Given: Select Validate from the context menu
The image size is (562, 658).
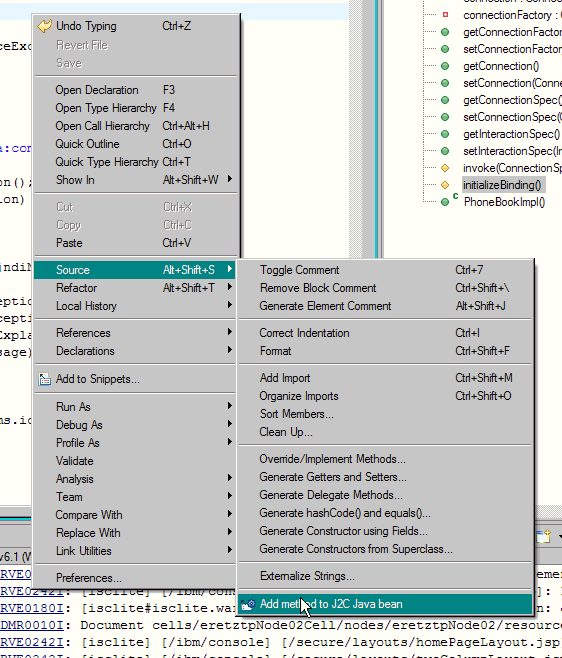Looking at the screenshot, I should (x=135, y=461).
